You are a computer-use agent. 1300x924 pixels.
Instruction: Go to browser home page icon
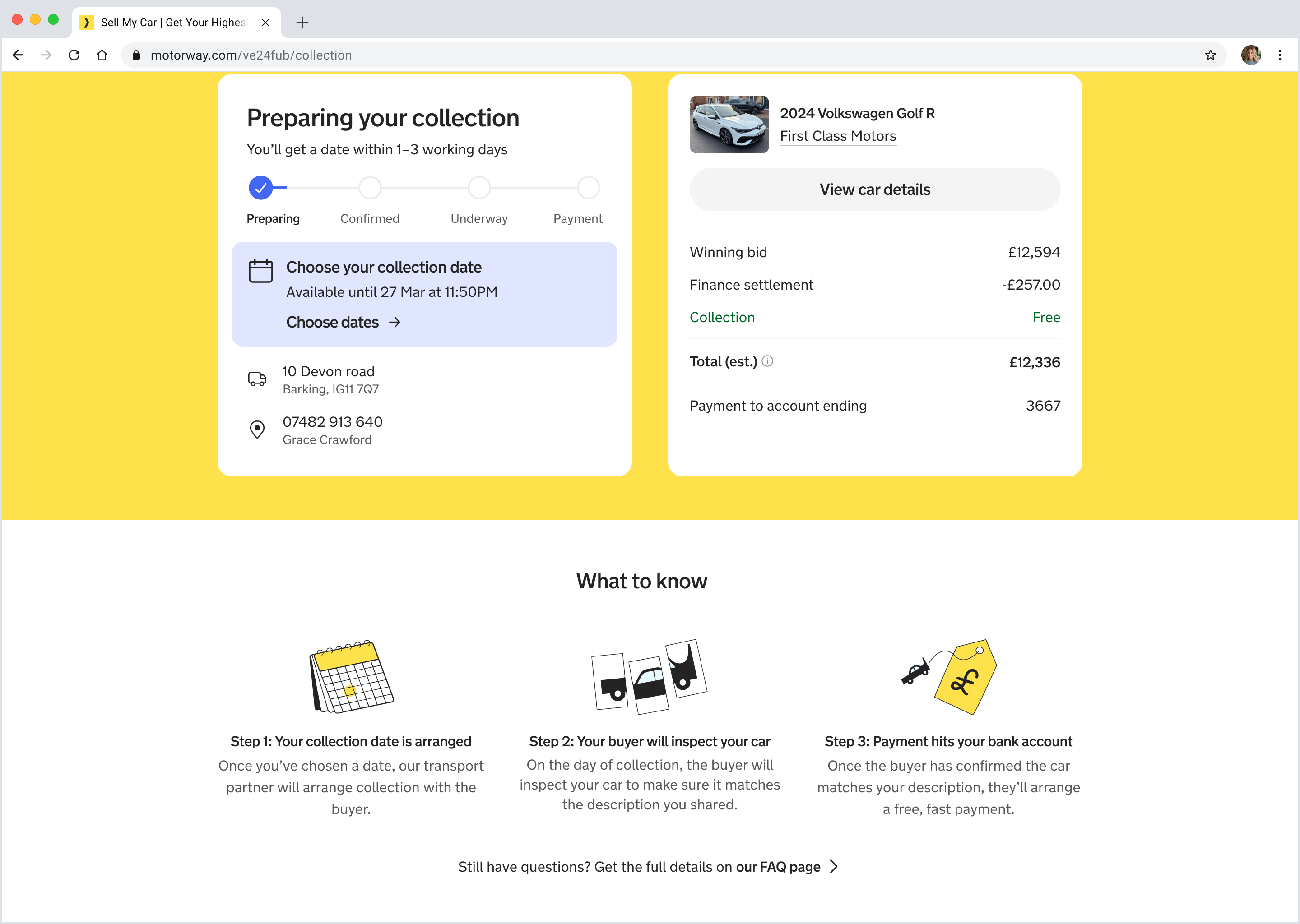102,55
